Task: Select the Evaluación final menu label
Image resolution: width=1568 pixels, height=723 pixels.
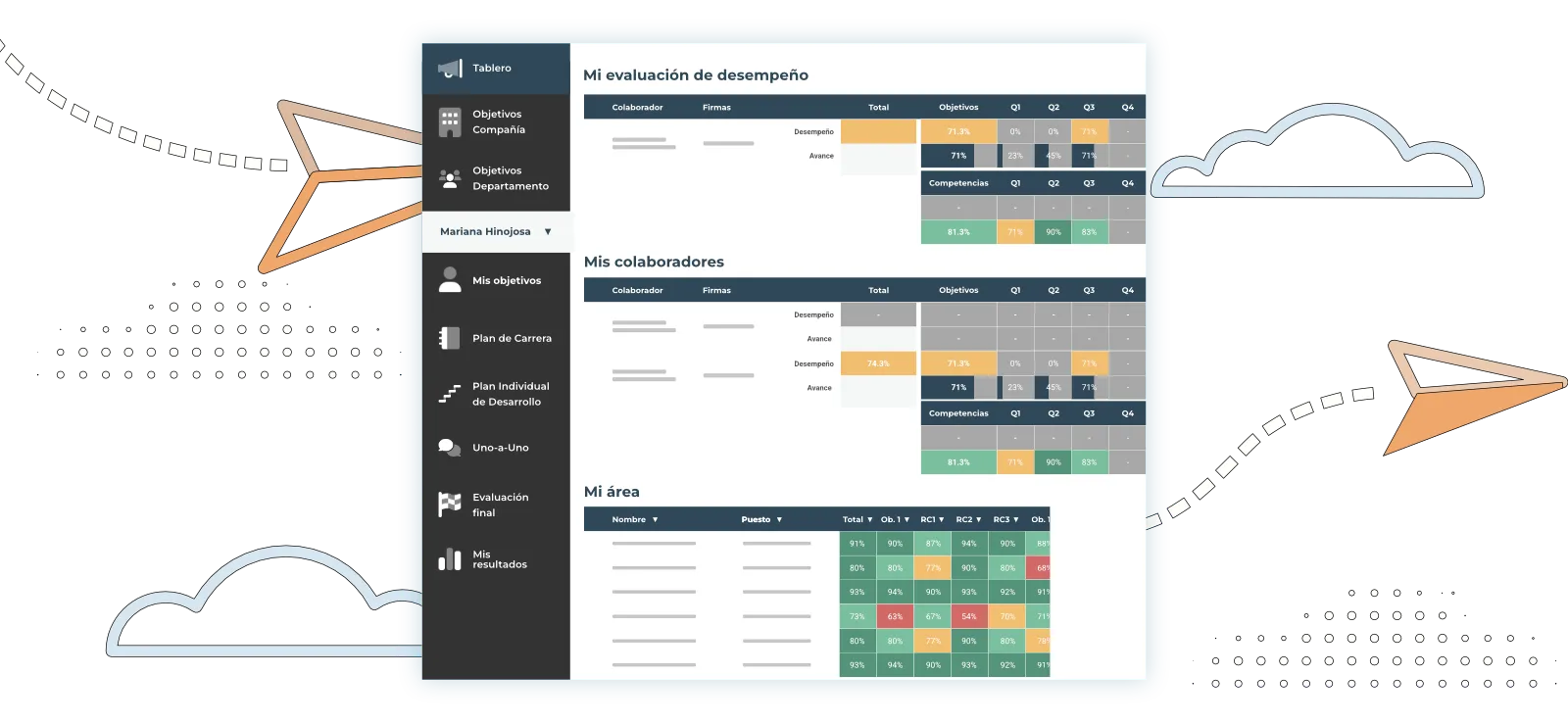Action: 500,505
